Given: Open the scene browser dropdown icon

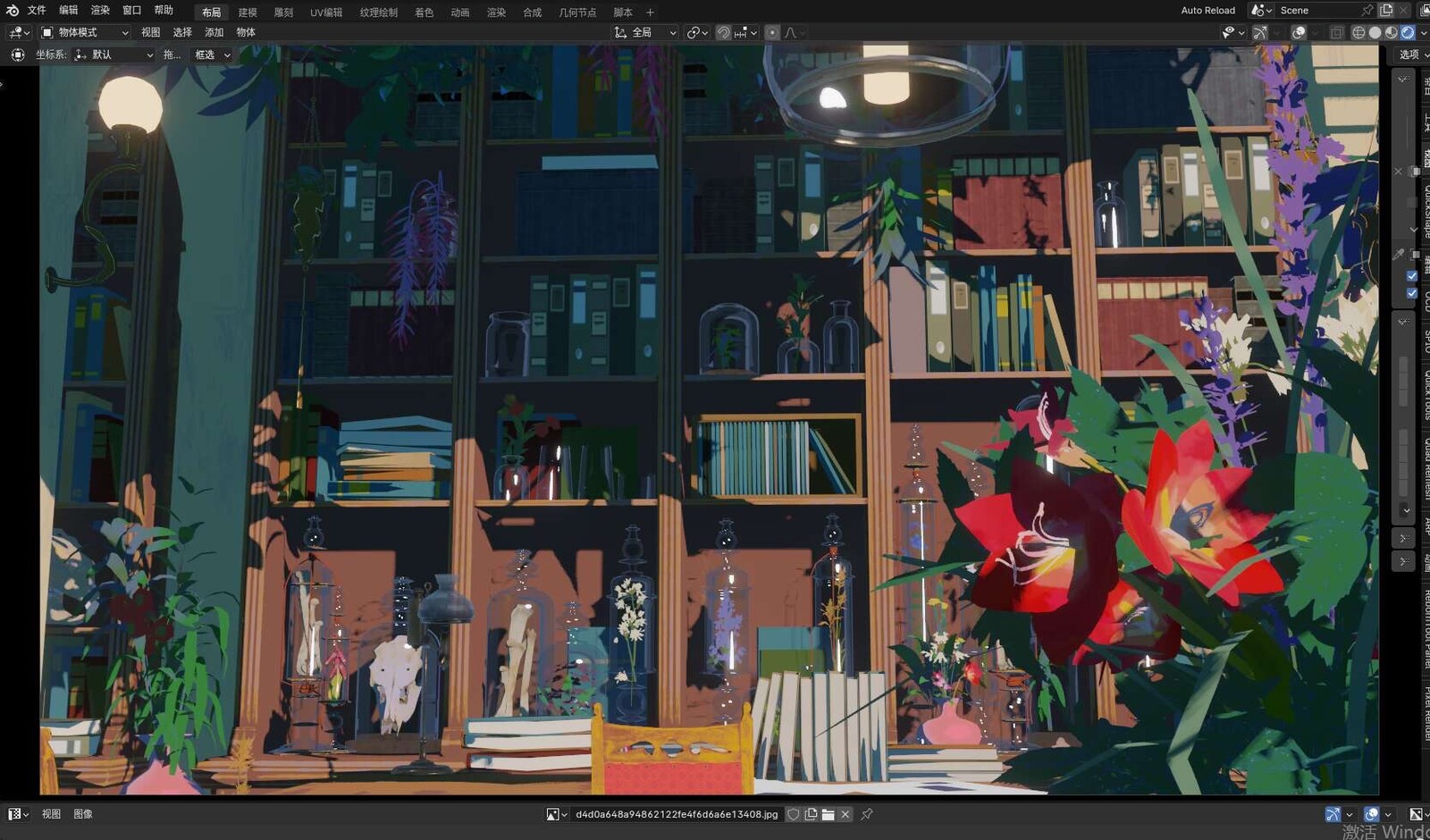Looking at the screenshot, I should [x=1260, y=11].
